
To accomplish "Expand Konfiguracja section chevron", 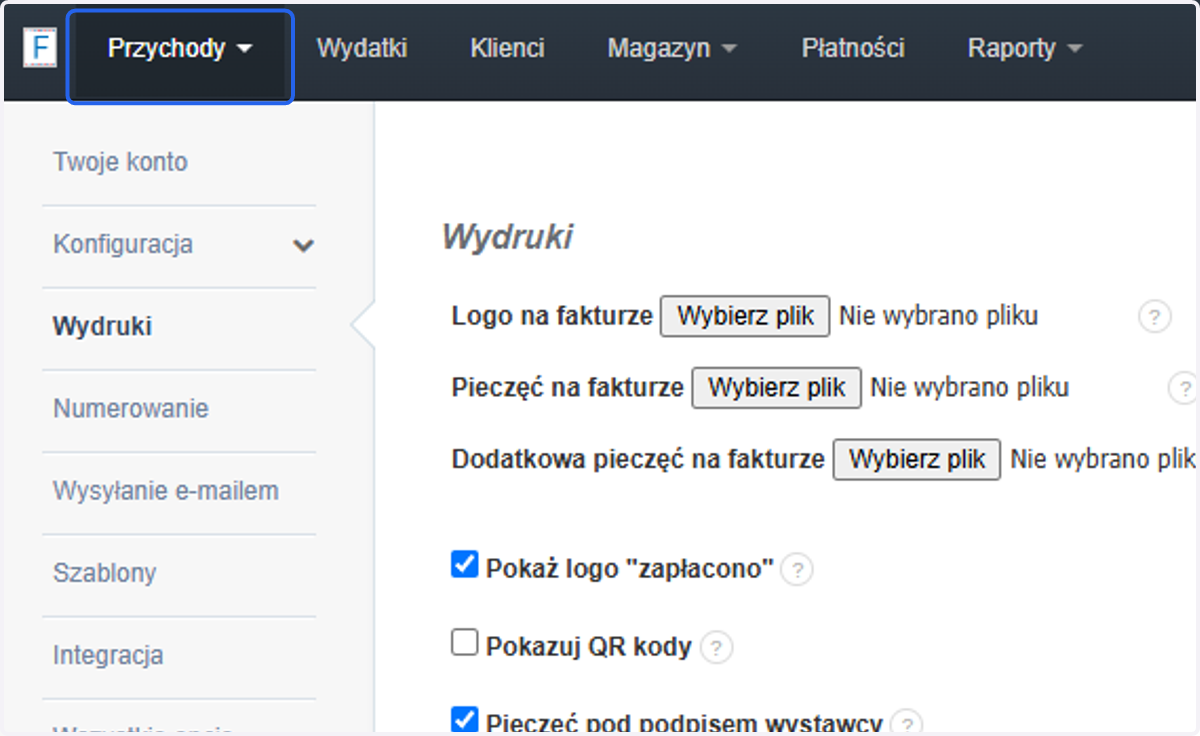I will (303, 246).
